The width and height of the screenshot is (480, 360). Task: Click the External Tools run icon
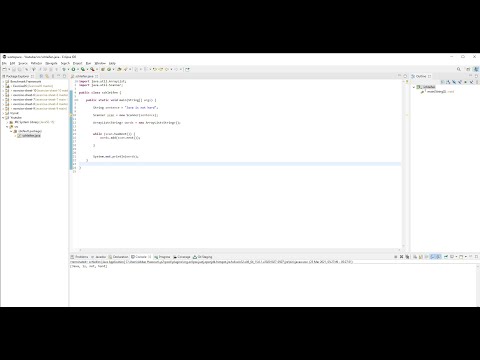92,69
